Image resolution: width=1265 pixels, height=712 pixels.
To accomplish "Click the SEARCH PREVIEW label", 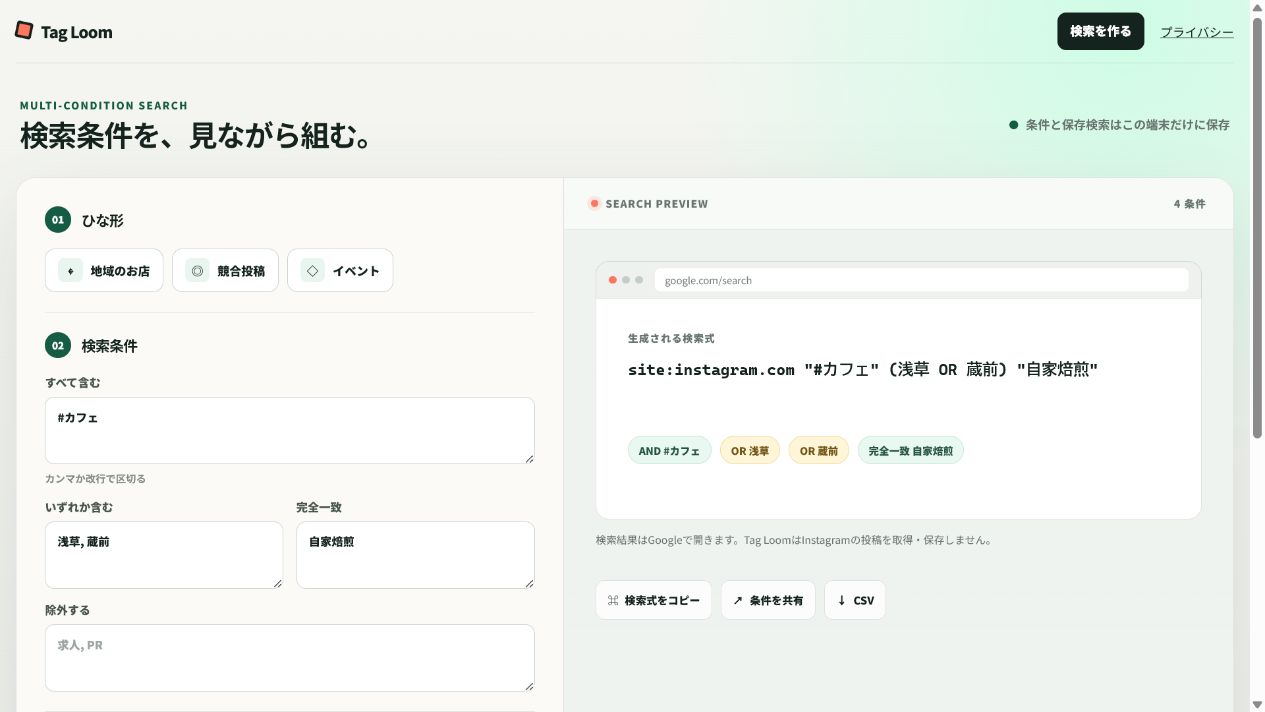I will (x=657, y=204).
